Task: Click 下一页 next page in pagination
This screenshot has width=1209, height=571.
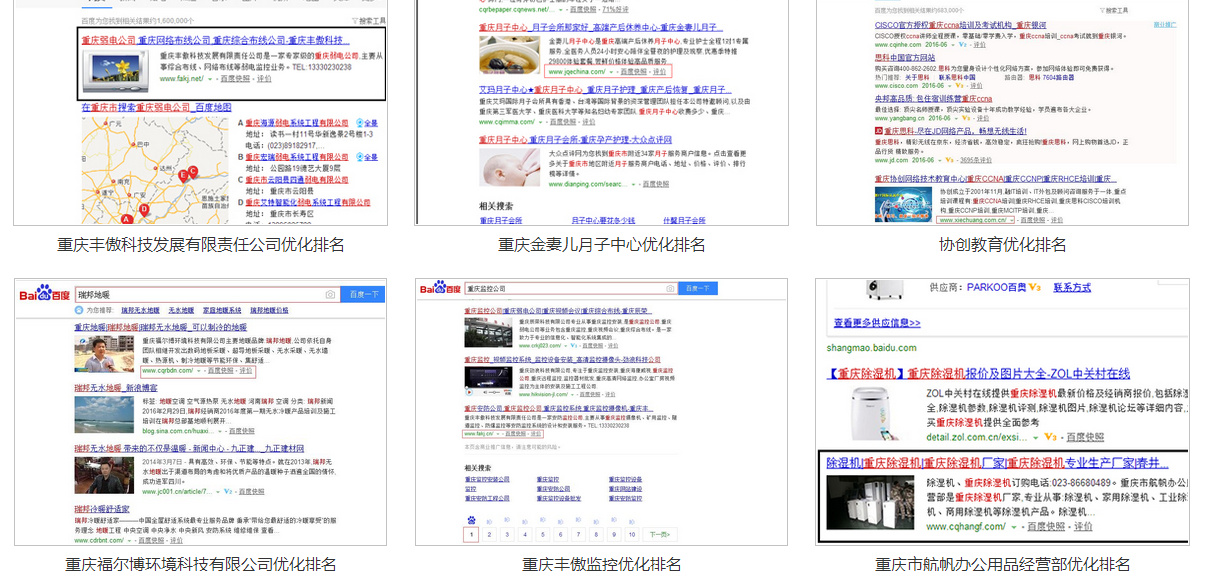Action: click(658, 535)
